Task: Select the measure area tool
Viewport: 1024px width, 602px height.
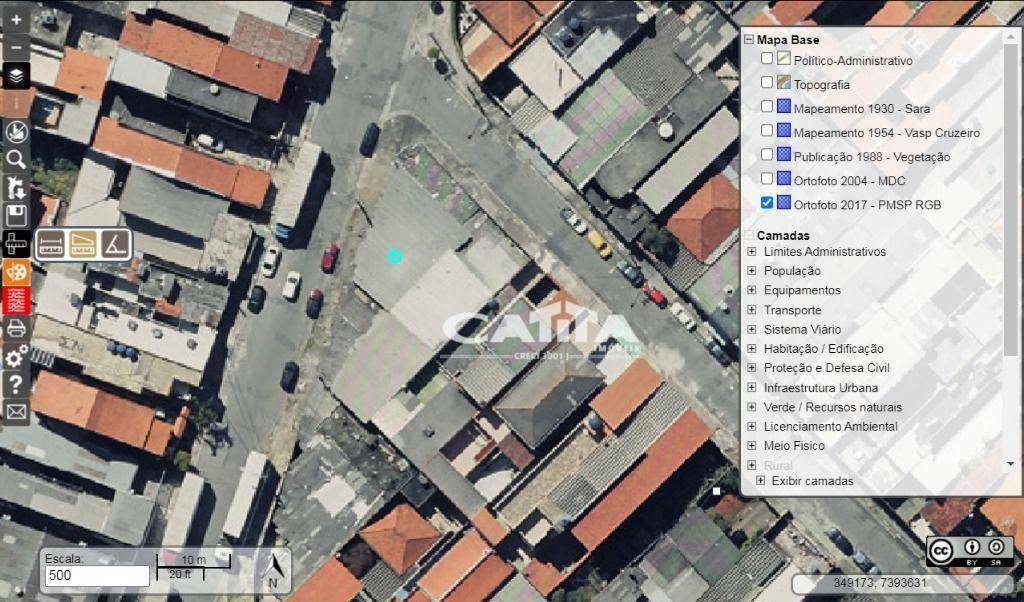Action: pos(83,244)
